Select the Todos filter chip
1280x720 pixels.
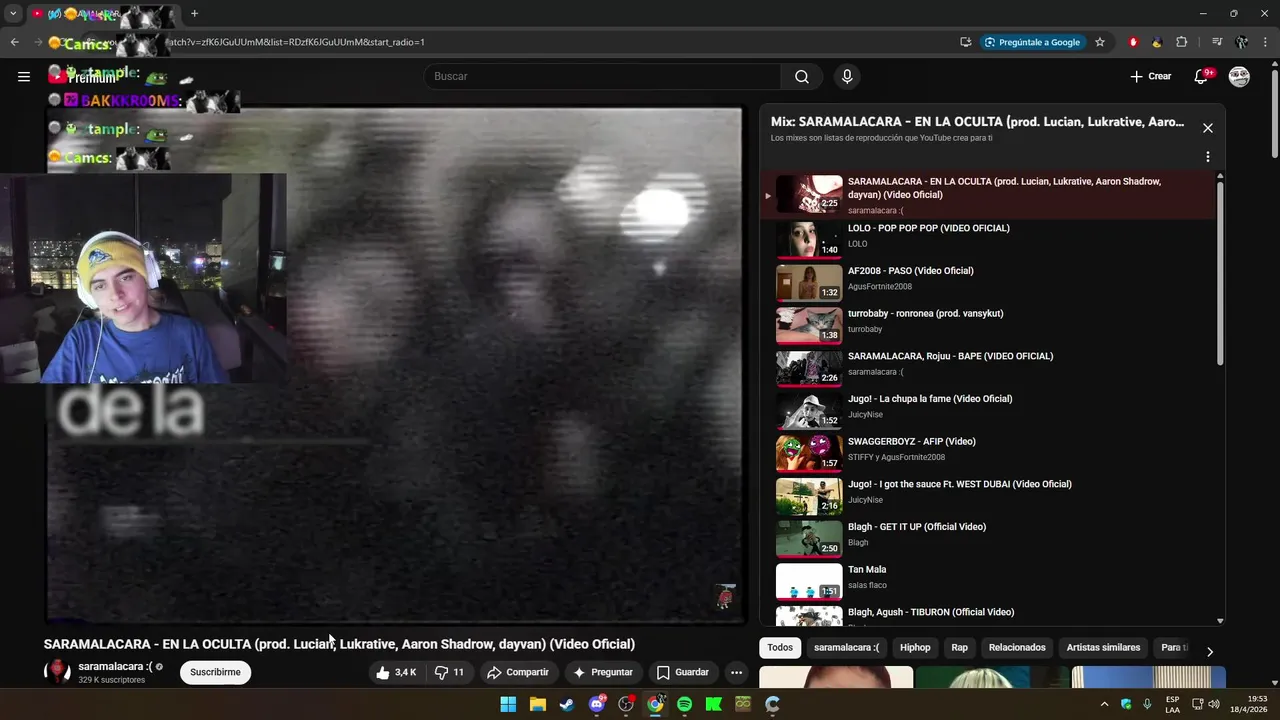pos(780,648)
